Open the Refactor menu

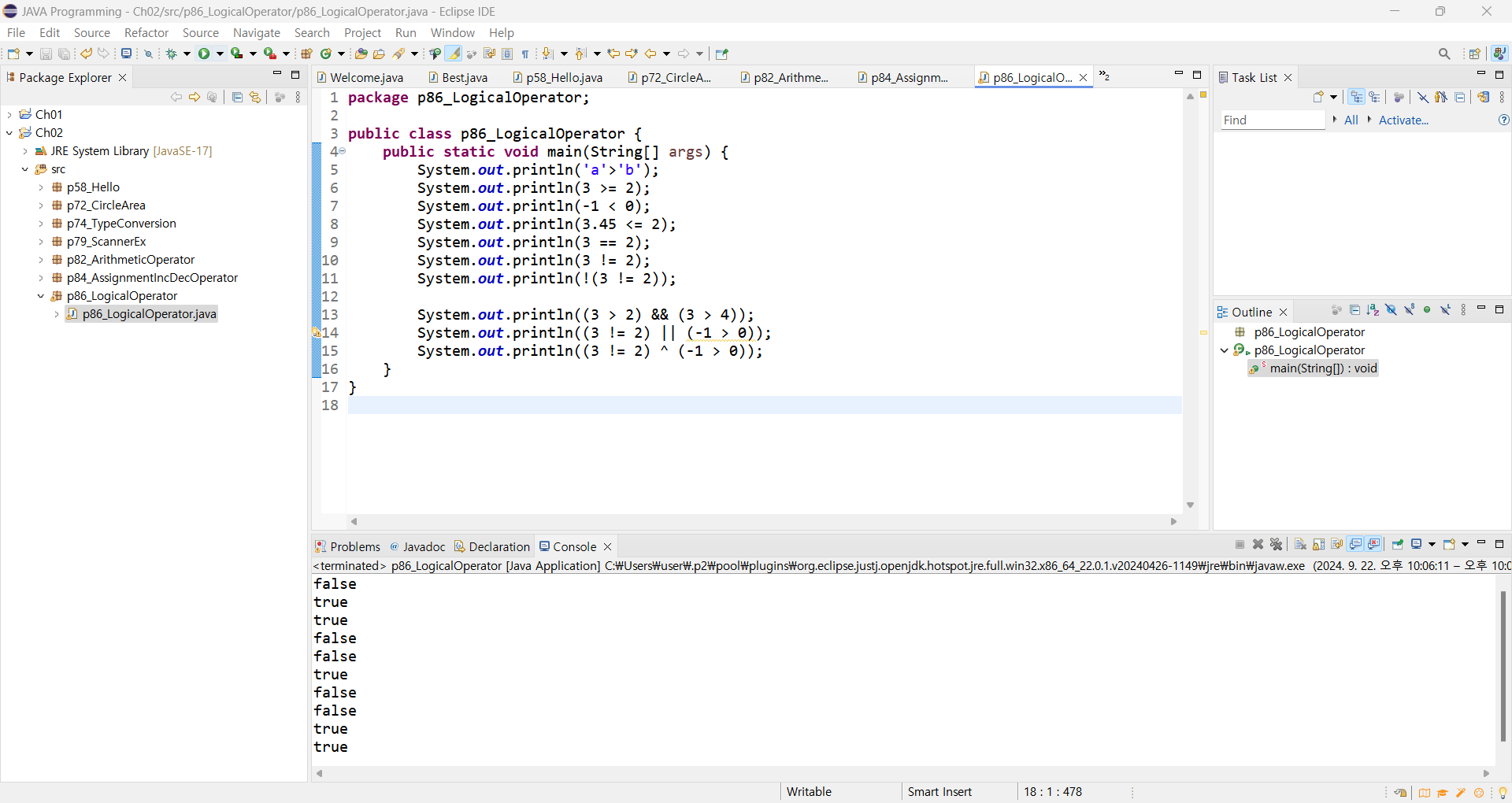coord(146,32)
